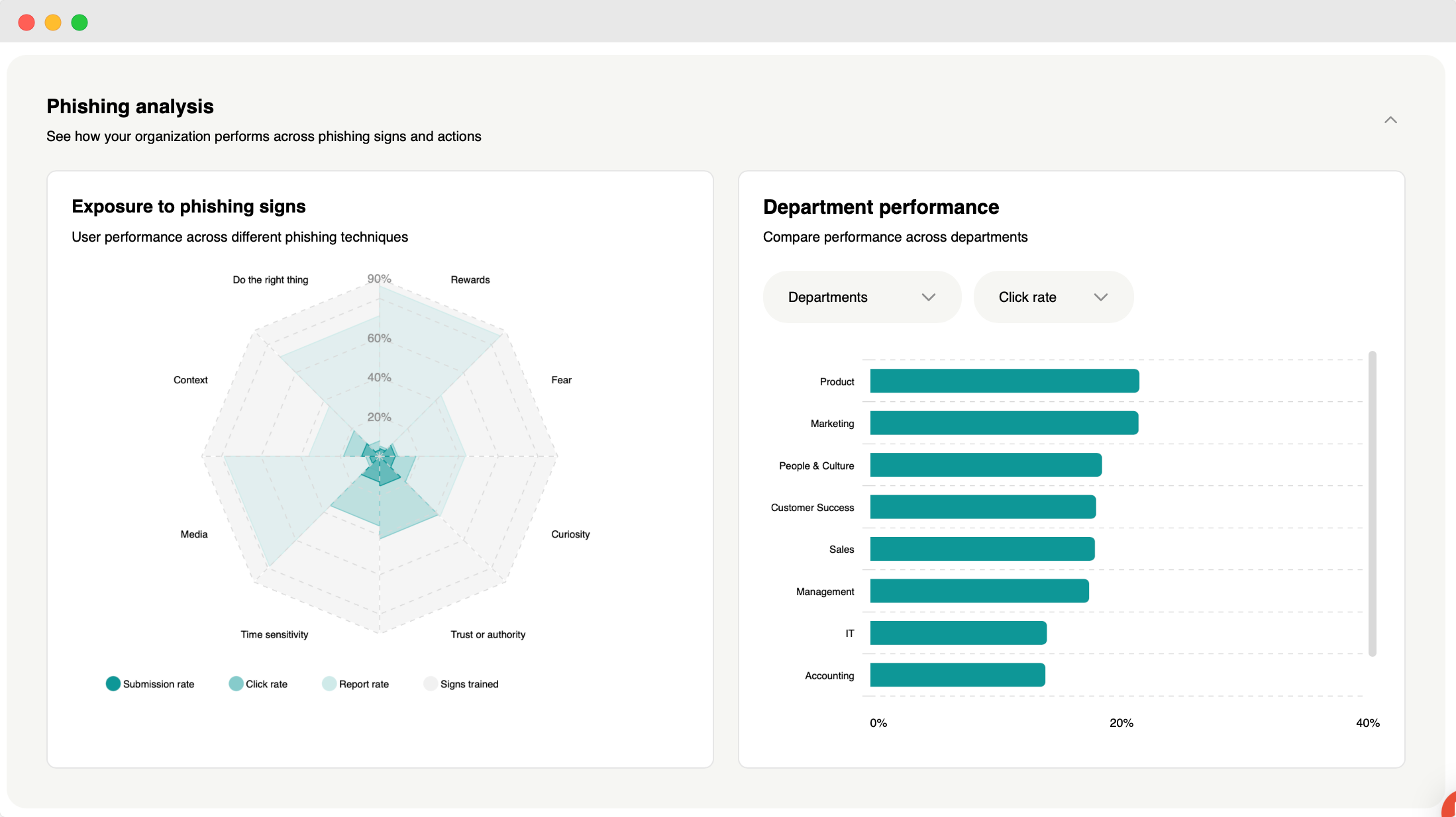Screen dimensions: 1456x817
Task: Click the Rewards radar axis label
Action: coord(470,280)
